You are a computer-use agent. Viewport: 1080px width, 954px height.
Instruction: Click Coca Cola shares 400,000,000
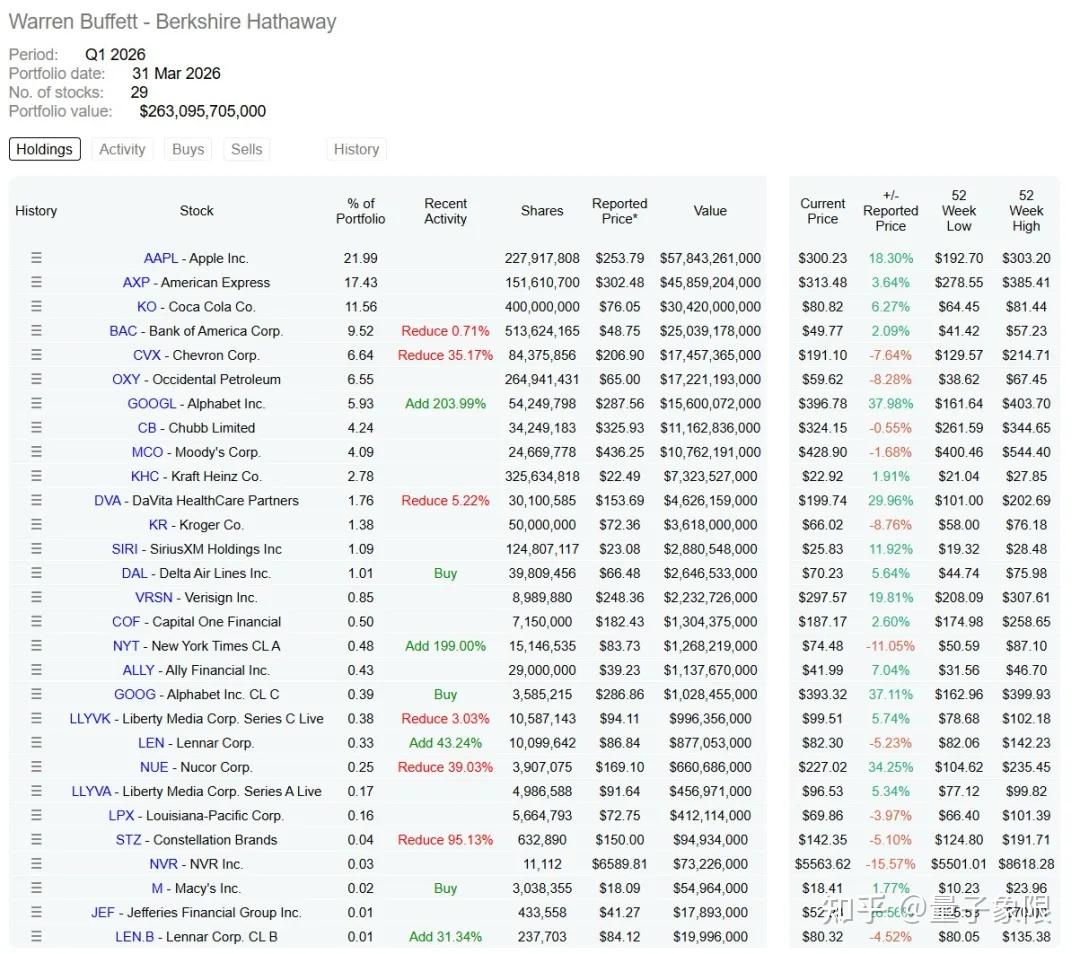(x=542, y=307)
